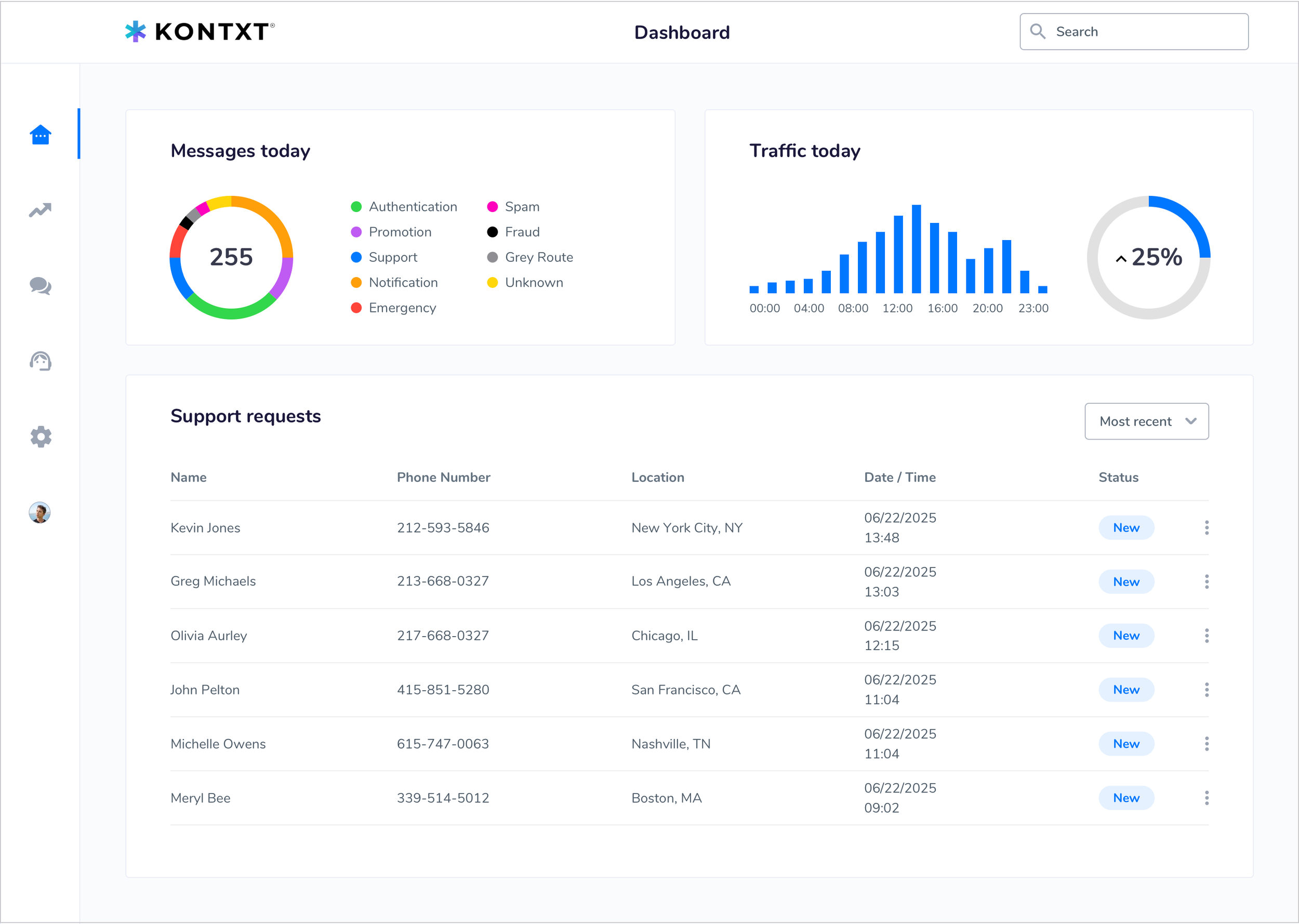Open the Most recent sort dropdown
The image size is (1299, 924).
pos(1147,421)
